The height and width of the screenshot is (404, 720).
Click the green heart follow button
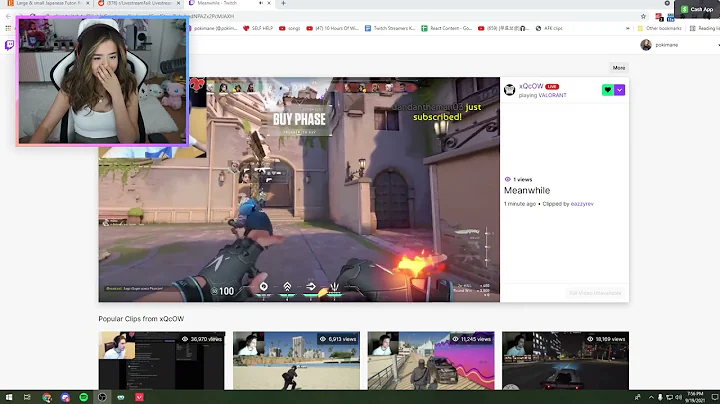[x=608, y=90]
